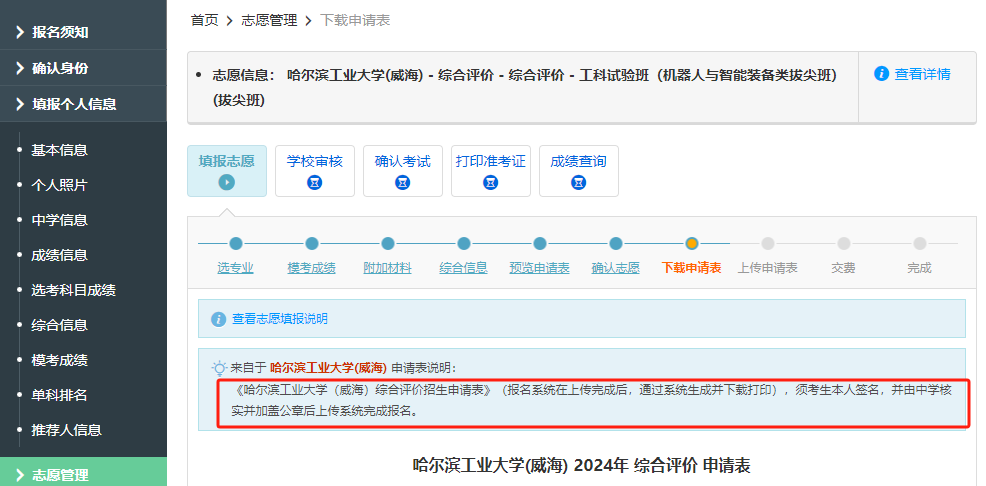Click the 完成 step label
The width and height of the screenshot is (986, 486).
click(919, 268)
